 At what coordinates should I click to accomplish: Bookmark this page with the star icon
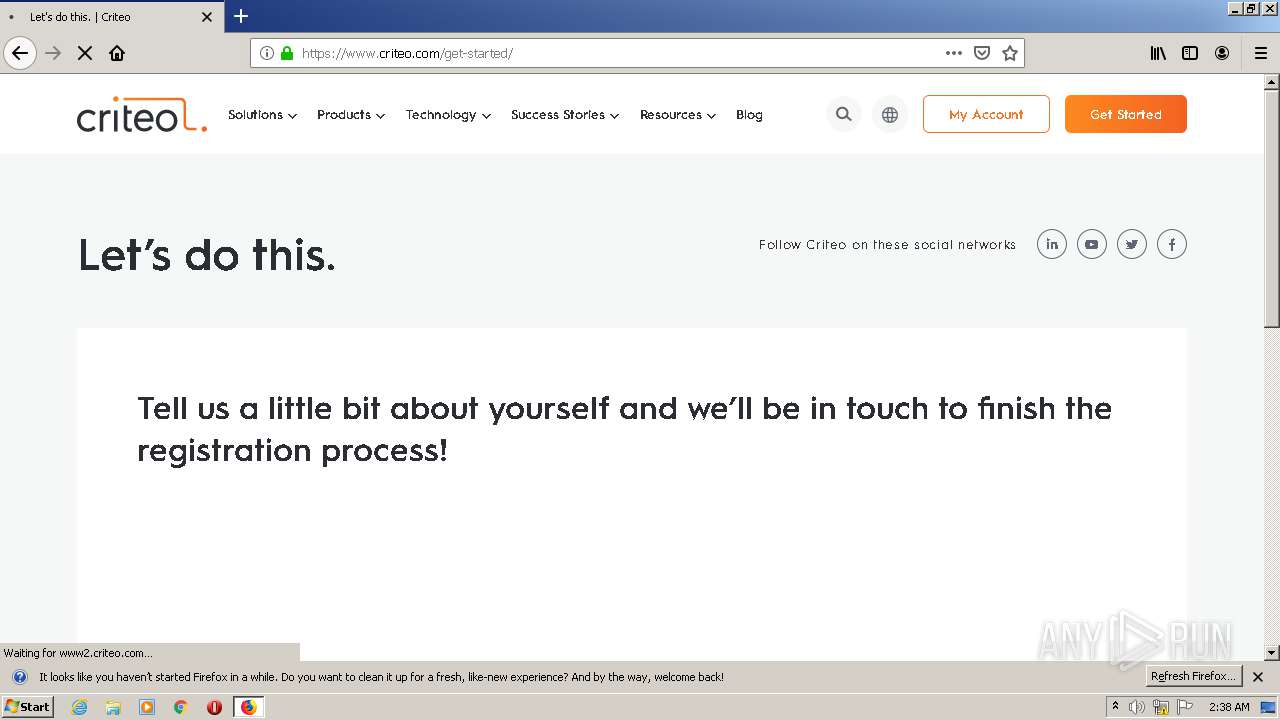point(1010,53)
